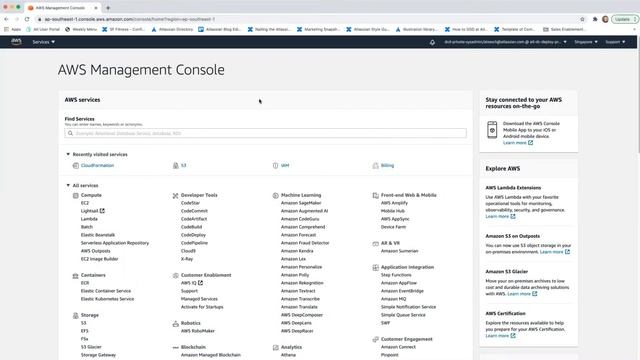Open Elastic Kubernetes Service
Screen dimensions: 640x360
(107, 299)
